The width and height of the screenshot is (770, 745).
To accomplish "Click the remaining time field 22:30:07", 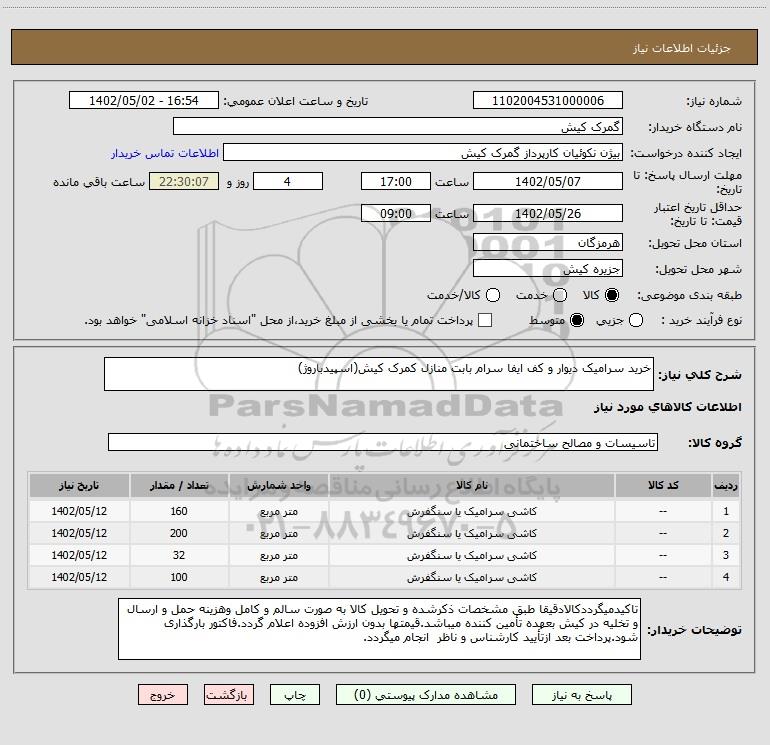I will (184, 181).
